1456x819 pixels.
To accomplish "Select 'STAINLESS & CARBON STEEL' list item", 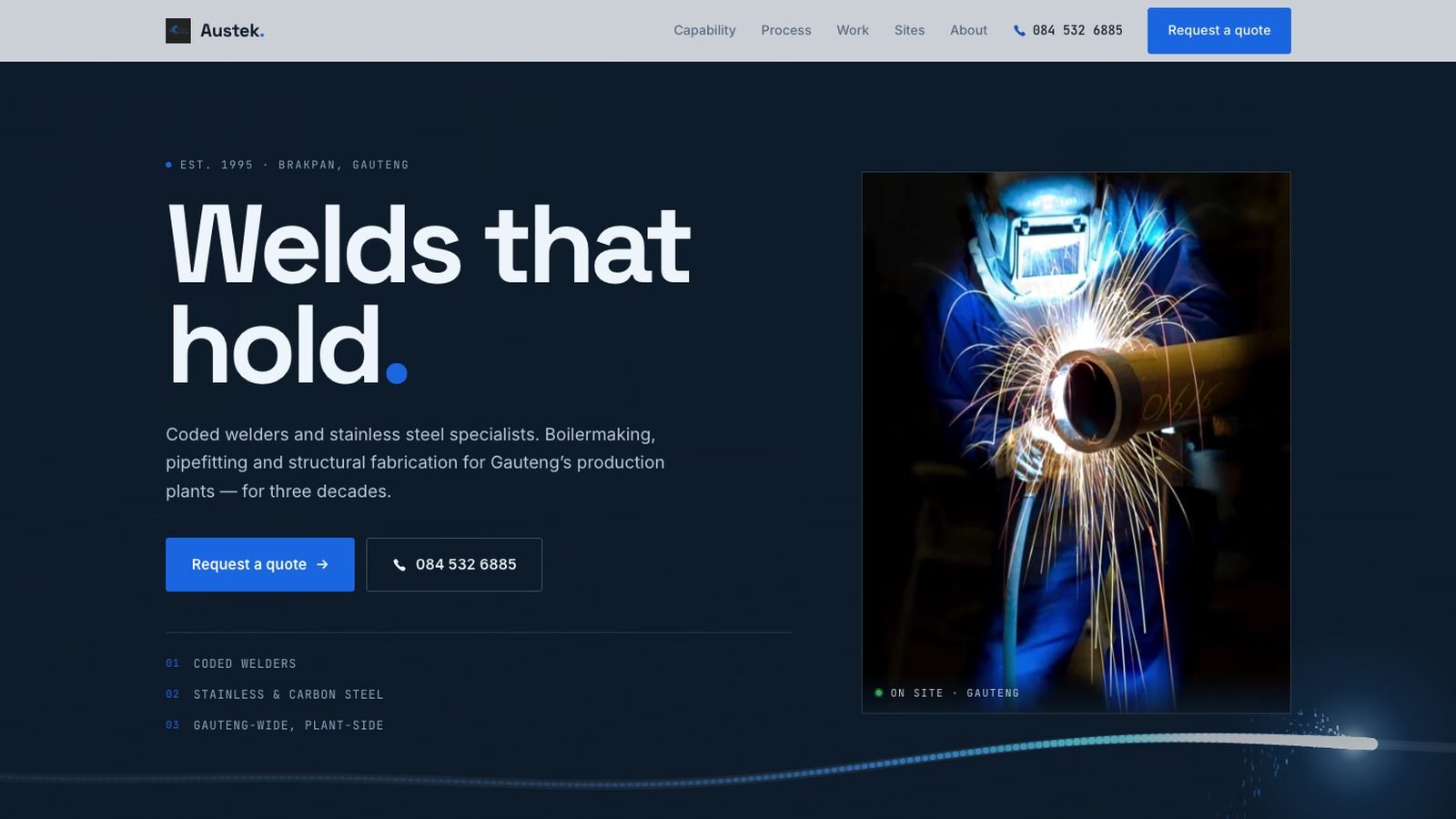I will (x=275, y=695).
